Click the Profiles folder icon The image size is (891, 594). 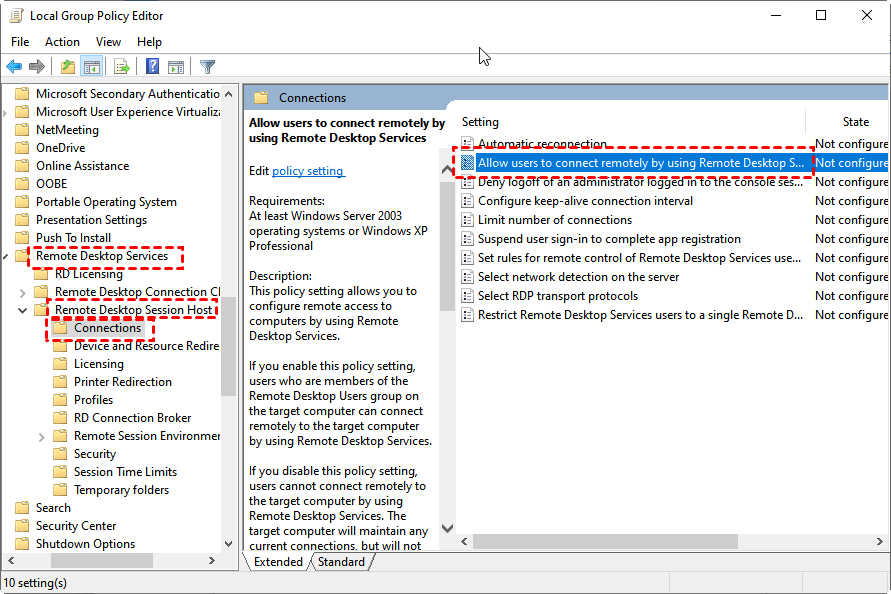click(60, 400)
